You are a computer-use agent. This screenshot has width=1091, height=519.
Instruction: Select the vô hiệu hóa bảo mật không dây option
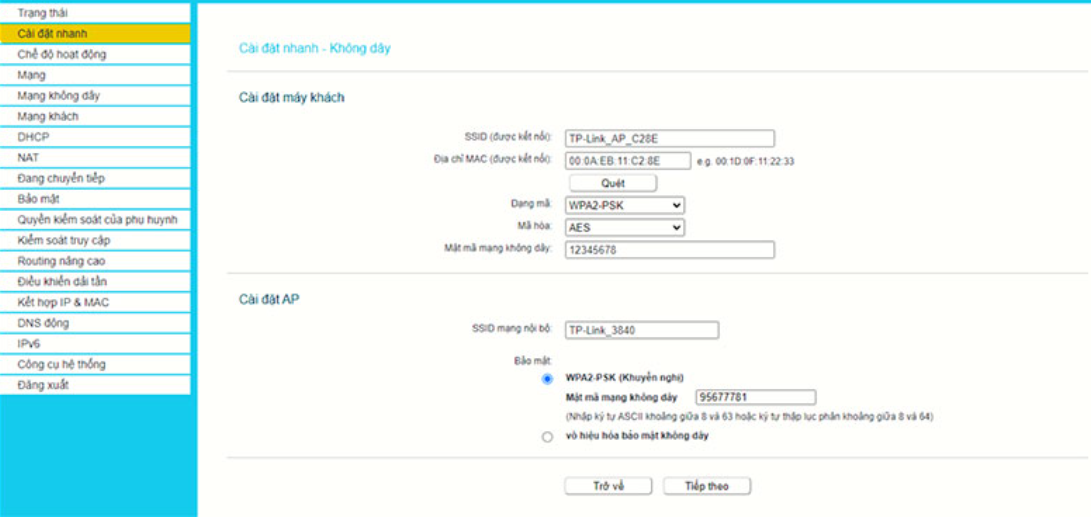coord(547,437)
